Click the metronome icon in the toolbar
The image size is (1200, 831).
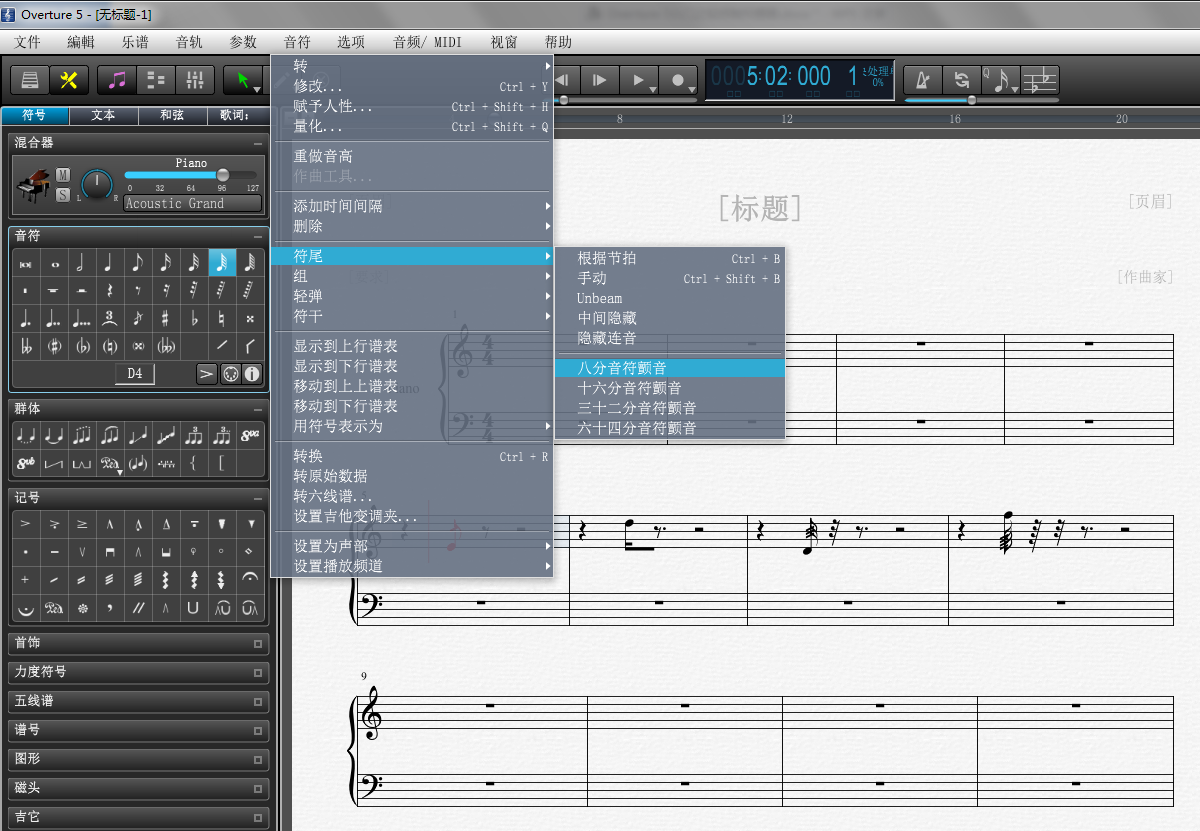click(922, 80)
